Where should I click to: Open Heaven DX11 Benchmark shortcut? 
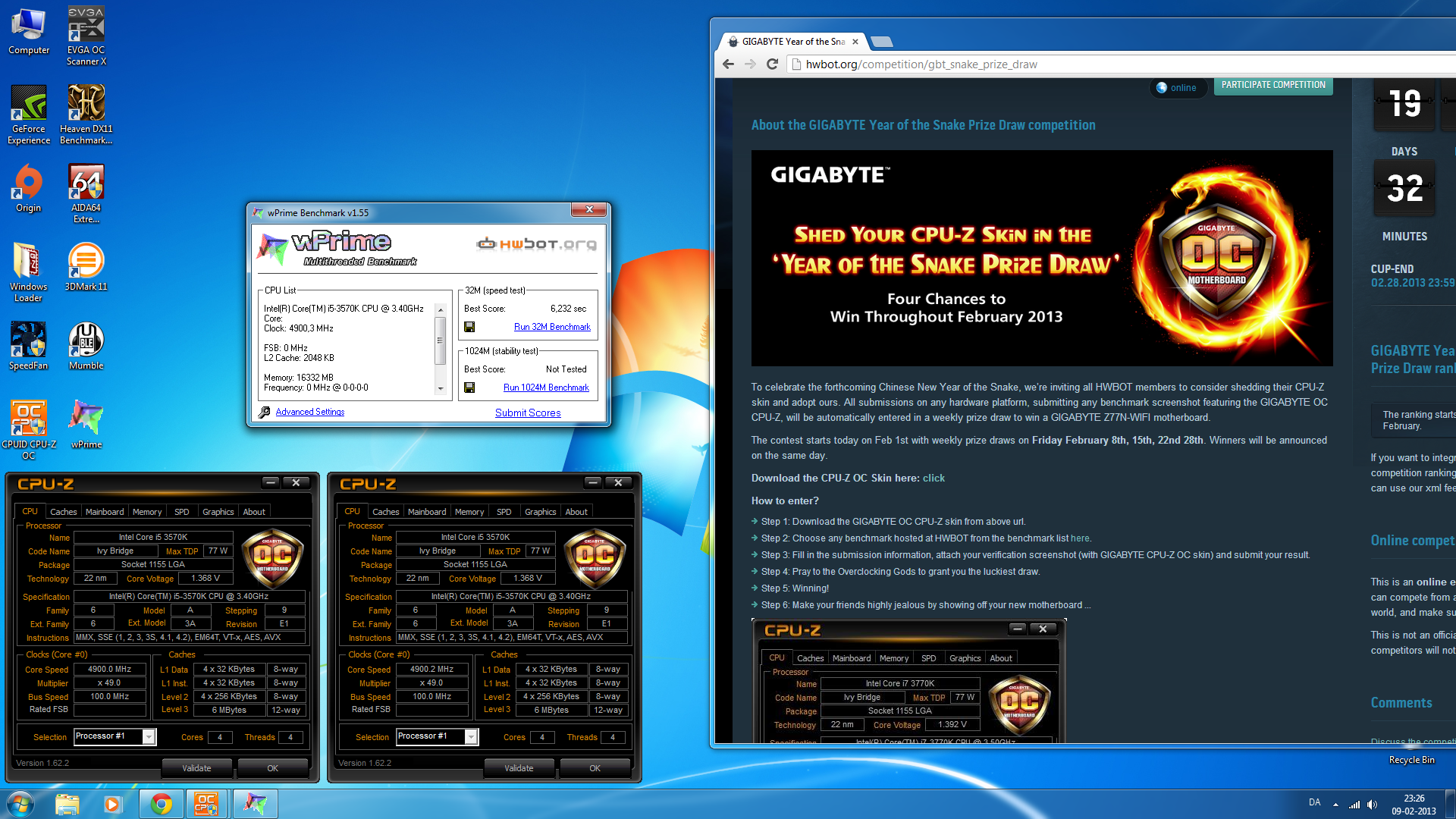(x=86, y=115)
